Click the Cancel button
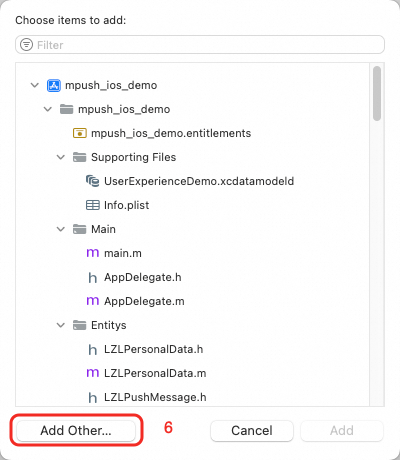Viewport: 400px width, 460px height. [252, 430]
